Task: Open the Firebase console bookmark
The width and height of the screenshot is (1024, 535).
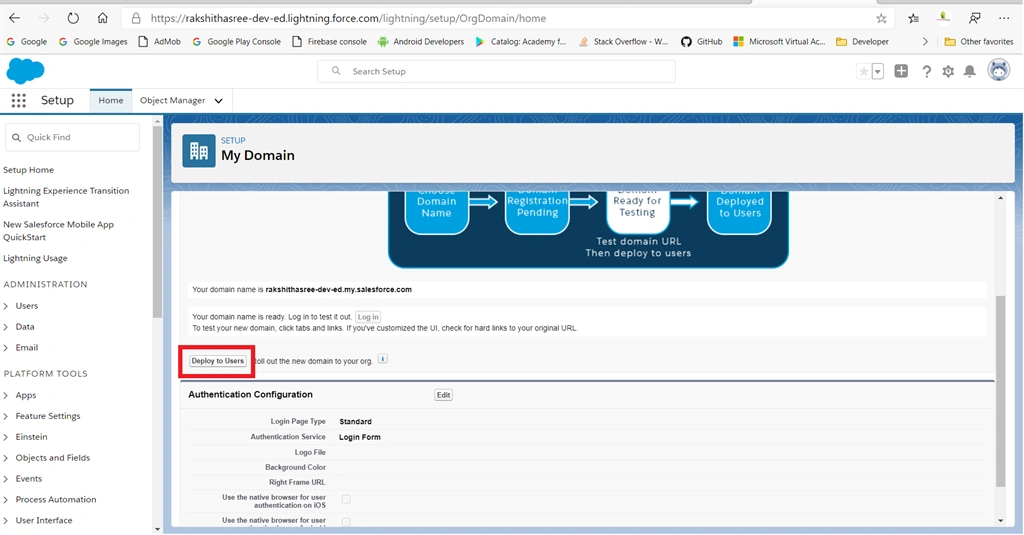Action: pyautogui.click(x=329, y=41)
